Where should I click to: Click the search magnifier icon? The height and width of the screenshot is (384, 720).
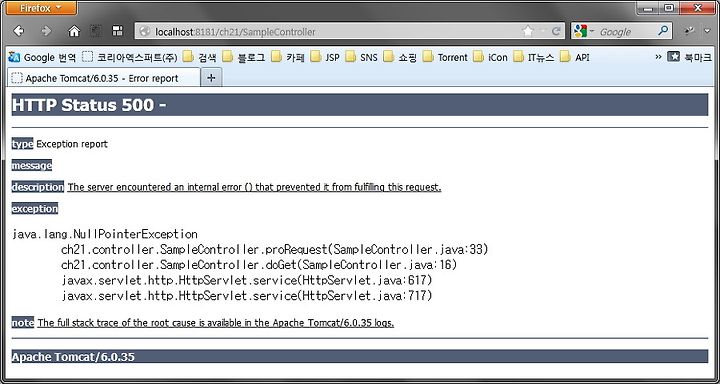pyautogui.click(x=663, y=31)
